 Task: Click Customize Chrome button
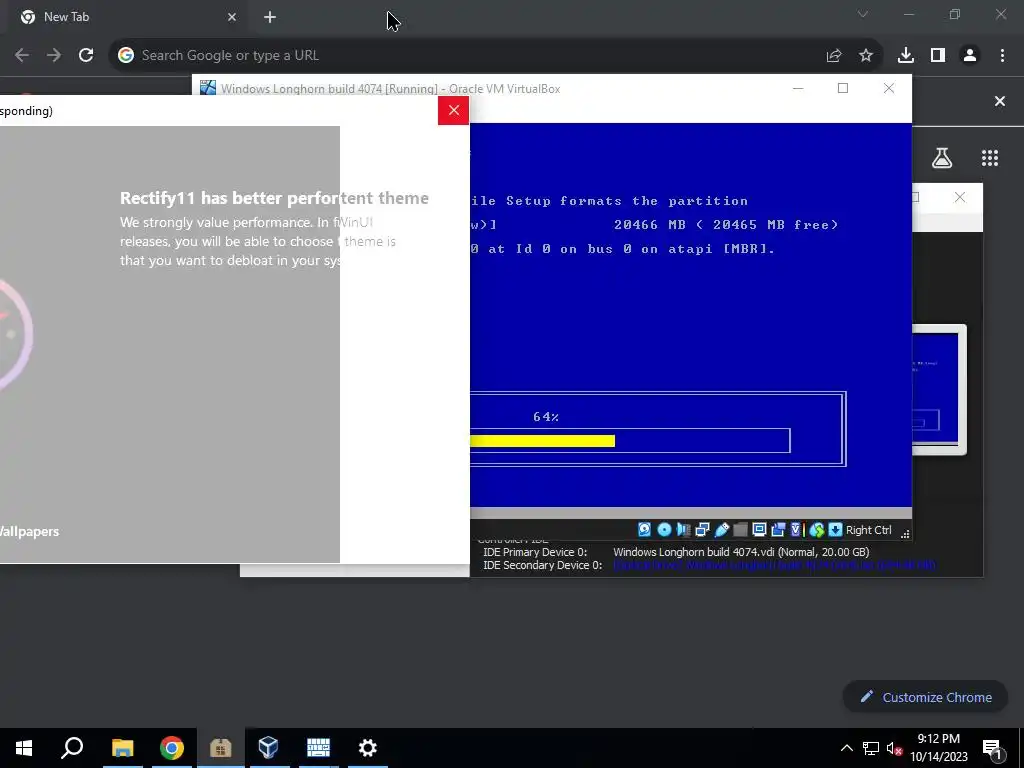click(925, 697)
